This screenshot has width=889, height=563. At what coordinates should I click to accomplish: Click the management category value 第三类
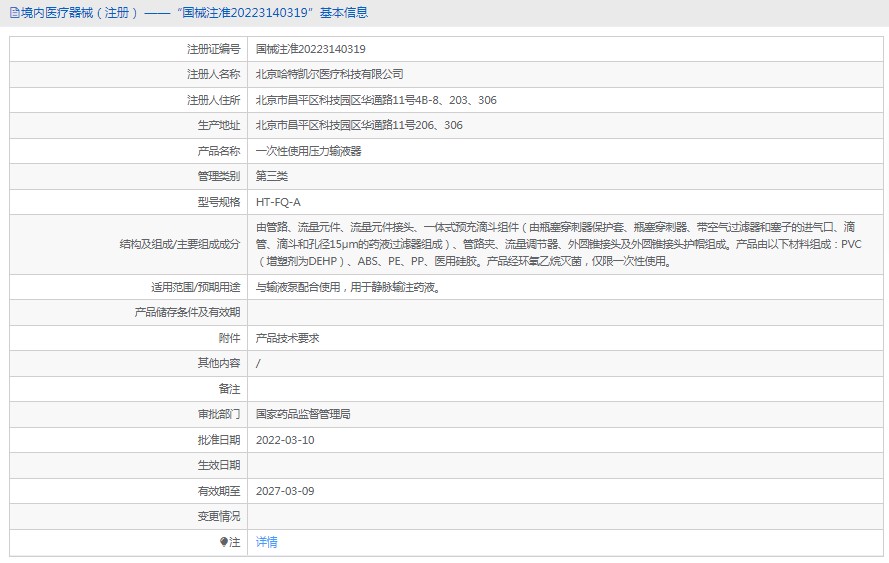click(271, 176)
